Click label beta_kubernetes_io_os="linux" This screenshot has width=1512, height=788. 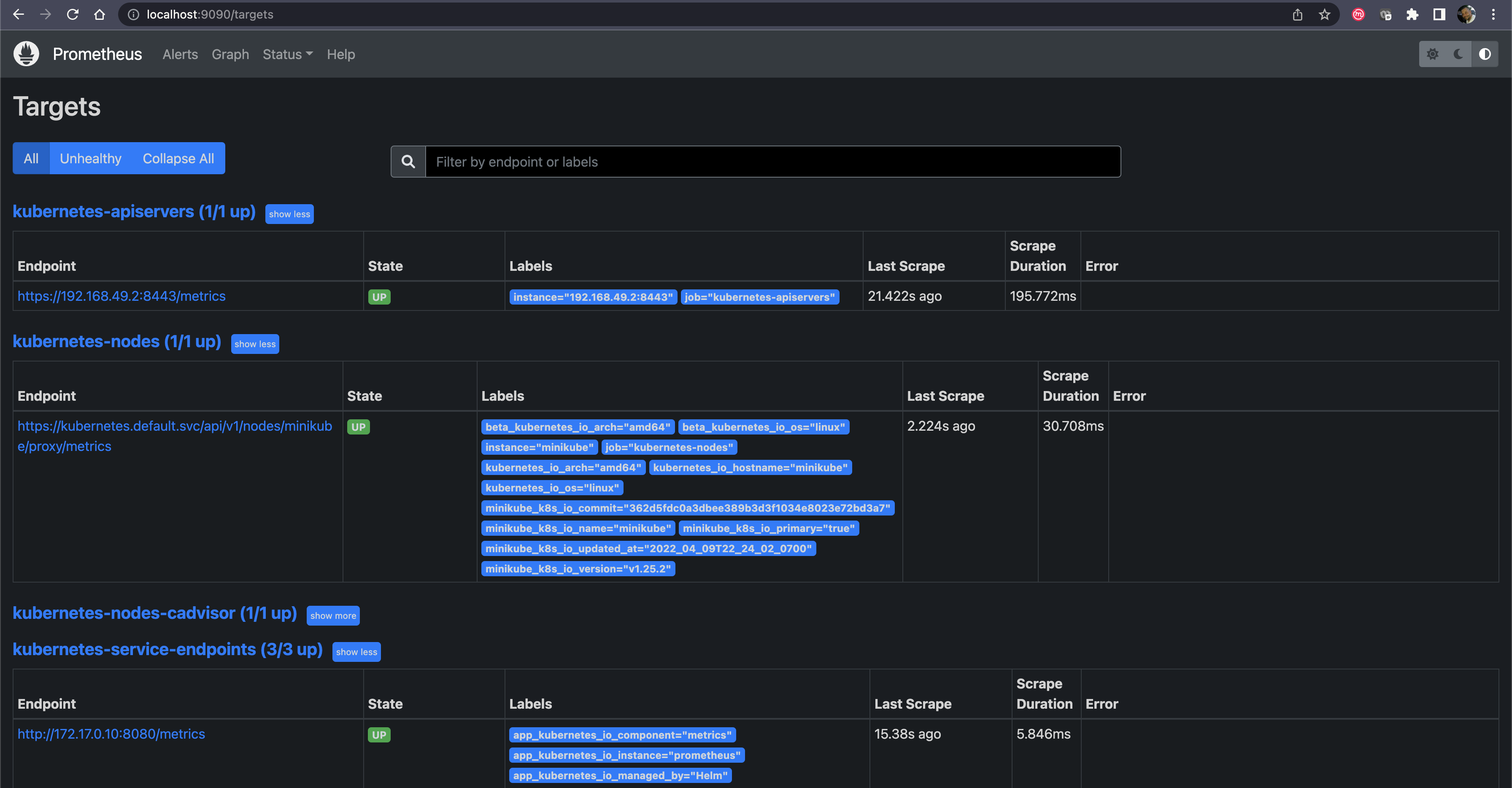click(x=764, y=427)
